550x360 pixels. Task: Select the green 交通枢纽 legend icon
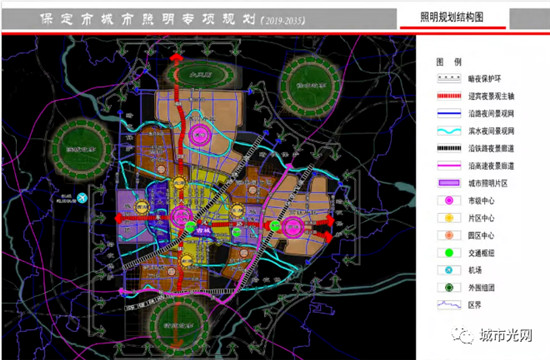tap(449, 253)
